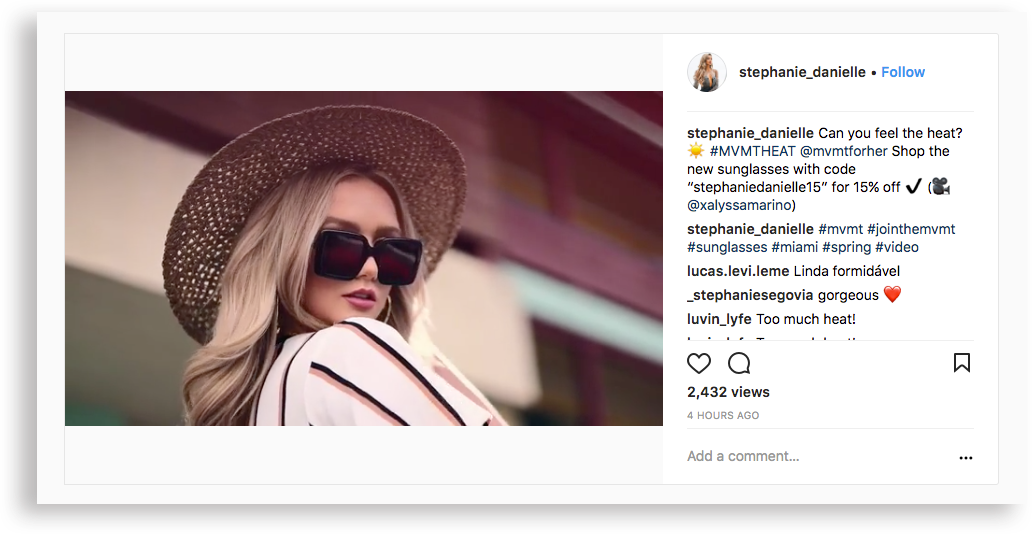This screenshot has width=1032, height=534.
Task: Open the #spring hashtag
Action: pyautogui.click(x=846, y=248)
